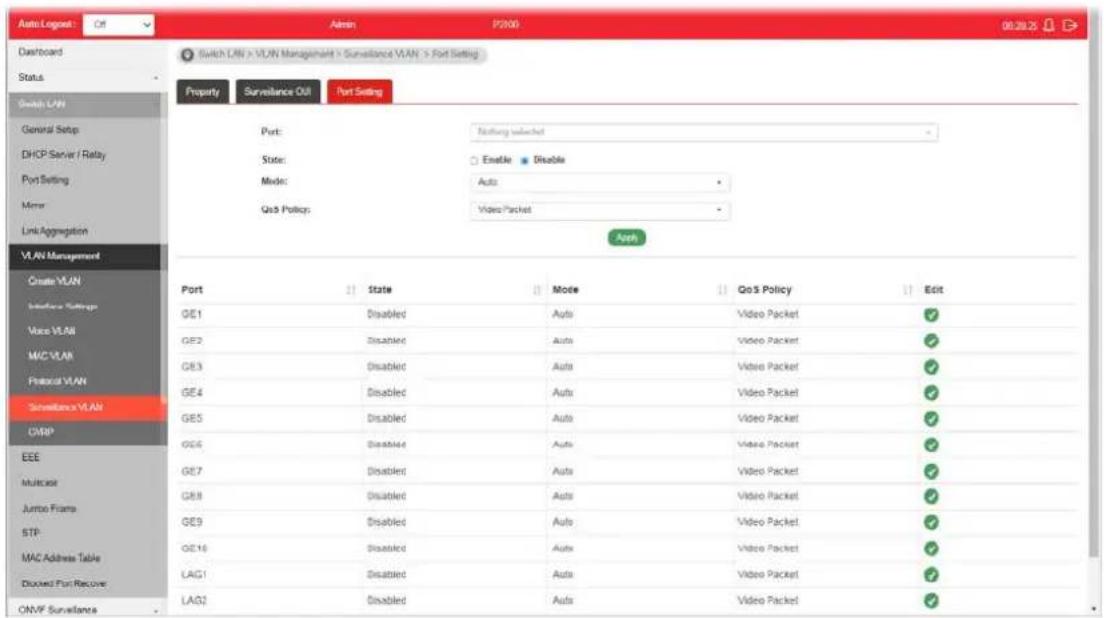Click the breadcrumb circle icon
1104x618 pixels.
click(187, 55)
